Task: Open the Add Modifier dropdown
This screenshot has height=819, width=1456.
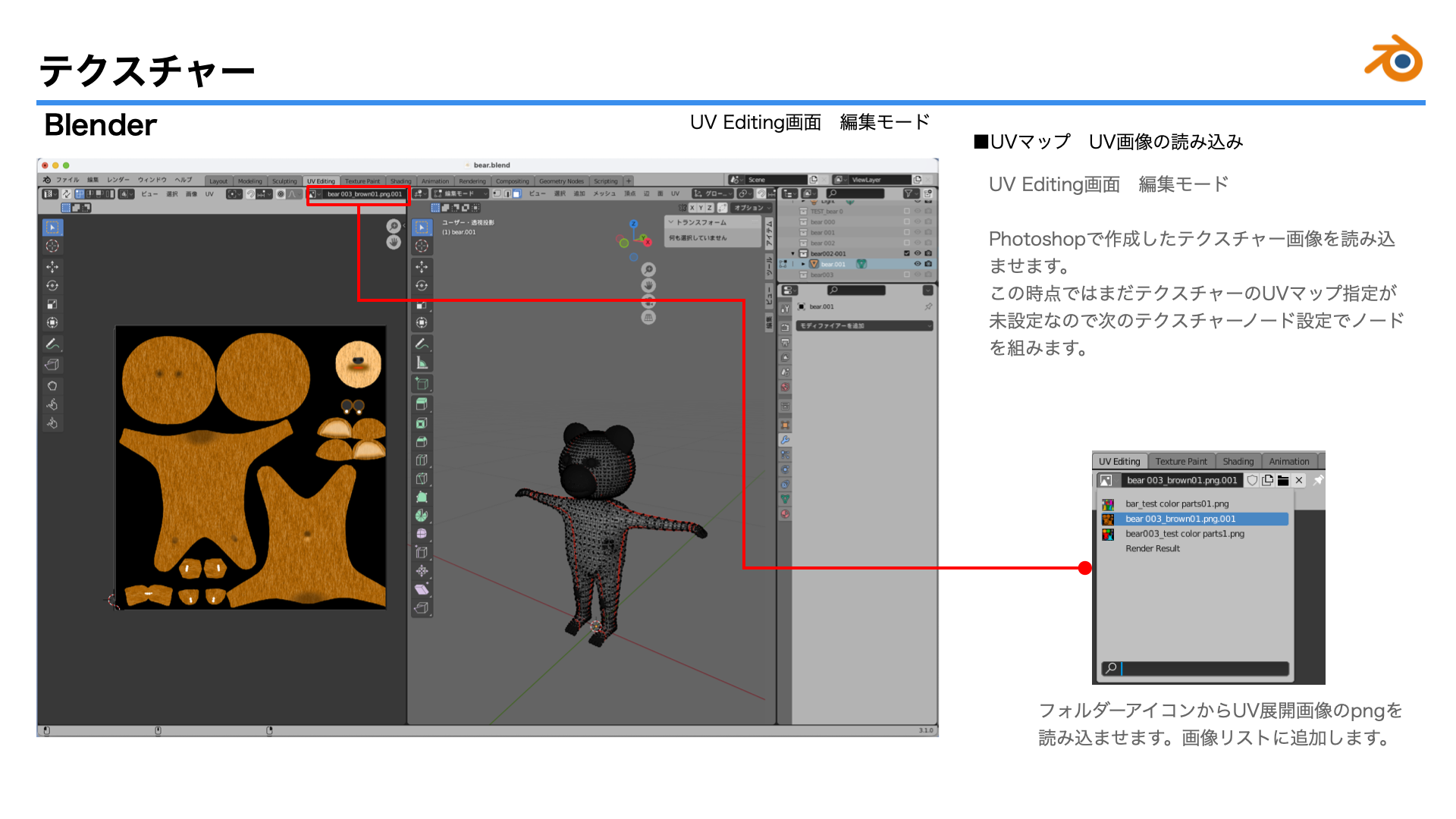Action: pyautogui.click(x=864, y=326)
